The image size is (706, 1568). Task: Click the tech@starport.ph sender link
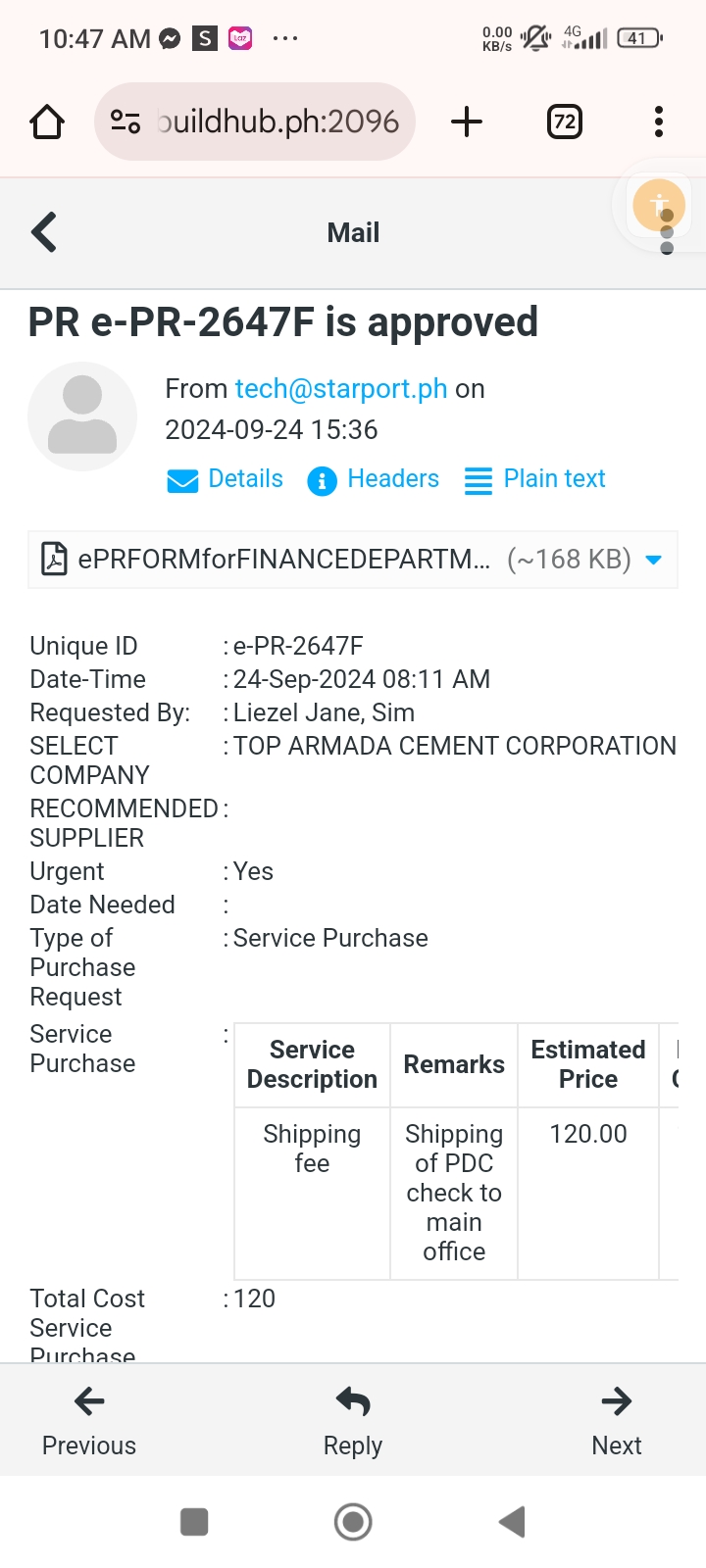tap(341, 389)
